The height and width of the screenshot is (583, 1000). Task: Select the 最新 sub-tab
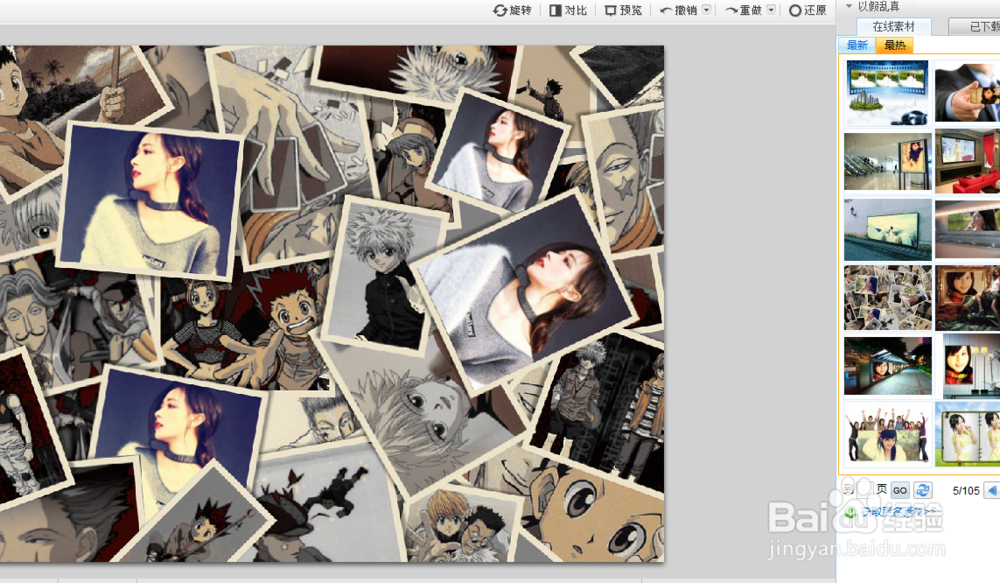tap(857, 45)
